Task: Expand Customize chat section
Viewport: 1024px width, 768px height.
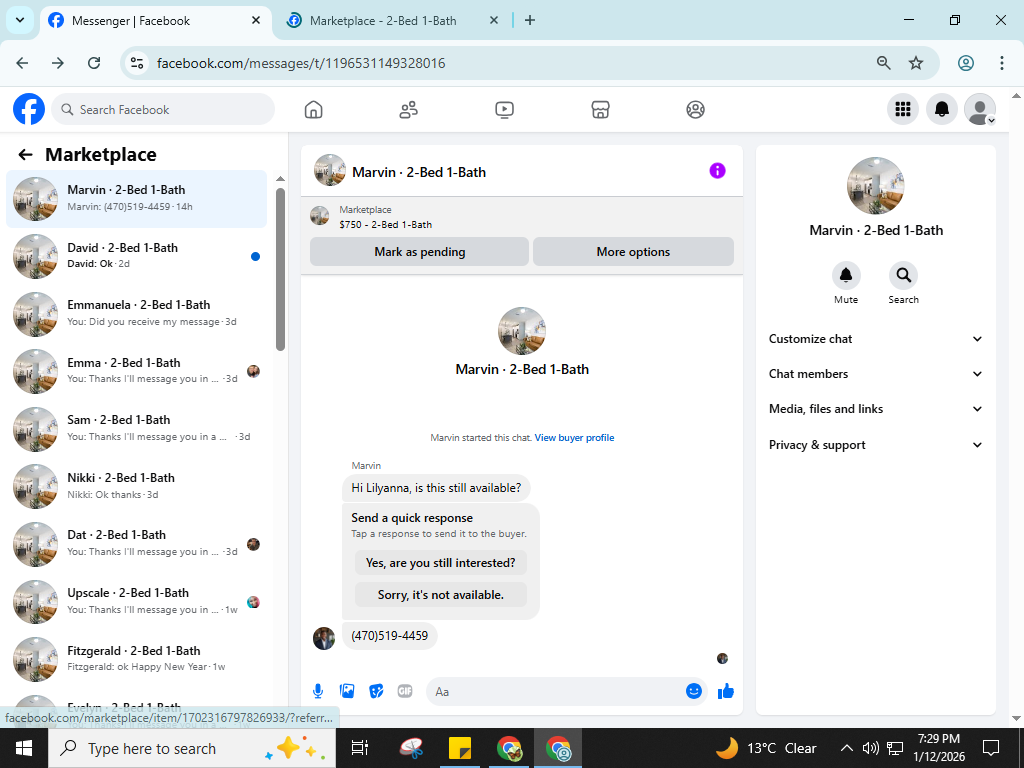Action: click(875, 339)
